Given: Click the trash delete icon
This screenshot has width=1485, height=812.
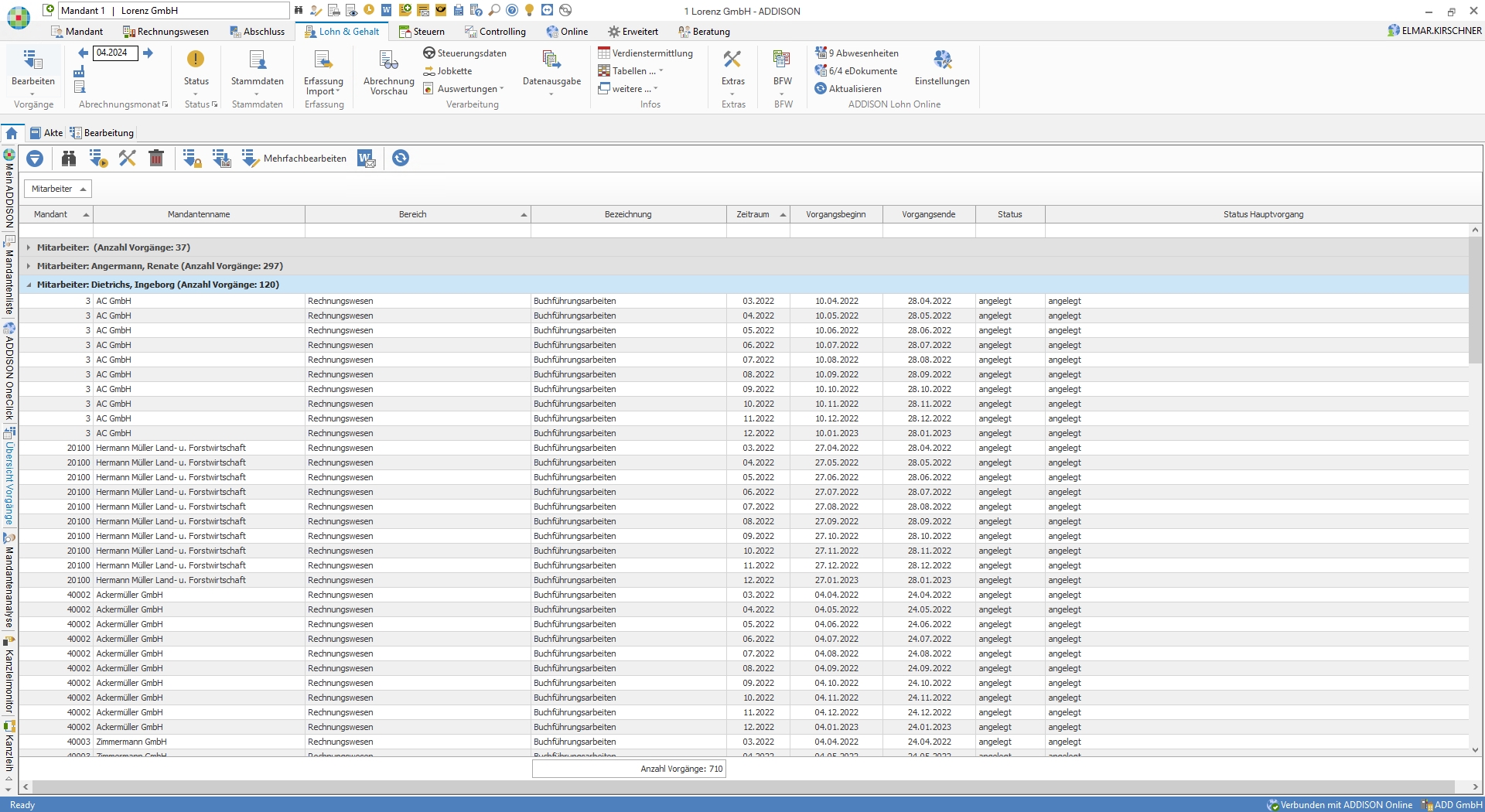Looking at the screenshot, I should tap(156, 159).
